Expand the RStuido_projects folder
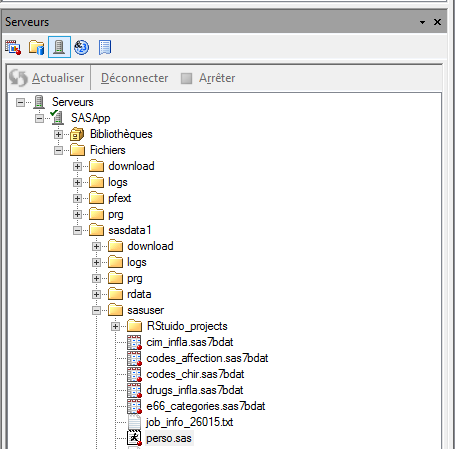The image size is (455, 449). click(x=115, y=326)
